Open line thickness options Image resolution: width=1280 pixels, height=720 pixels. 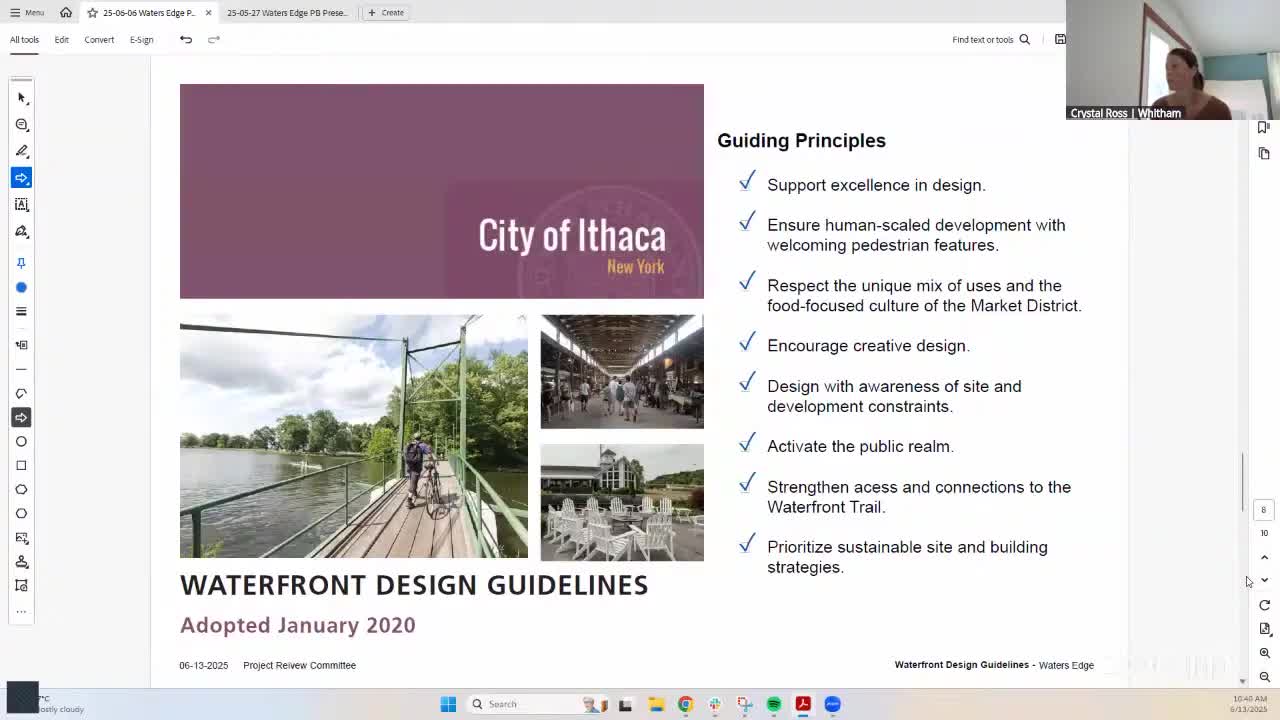[x=21, y=311]
